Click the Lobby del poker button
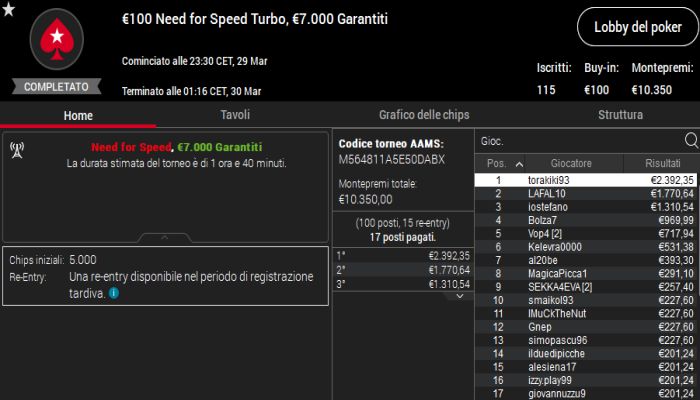Viewport: 700px width, 400px height. coord(635,27)
